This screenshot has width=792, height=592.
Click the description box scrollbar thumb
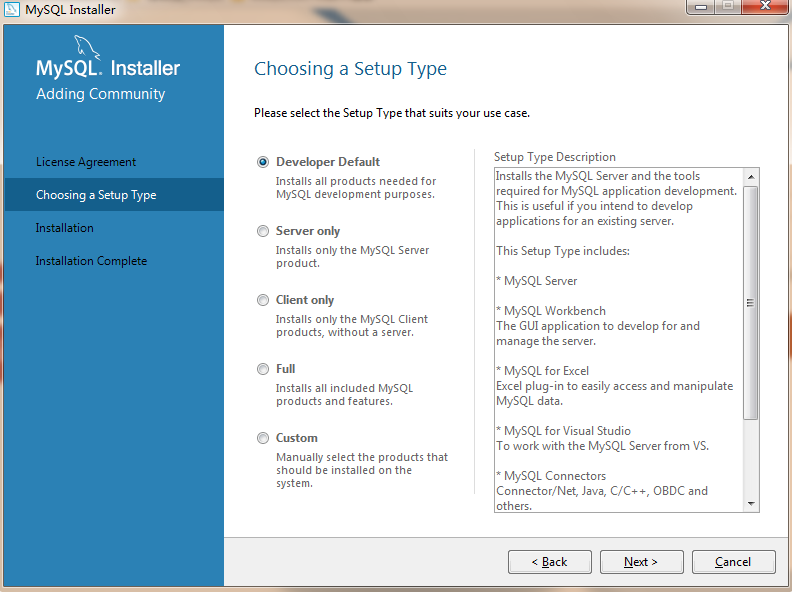click(x=751, y=303)
